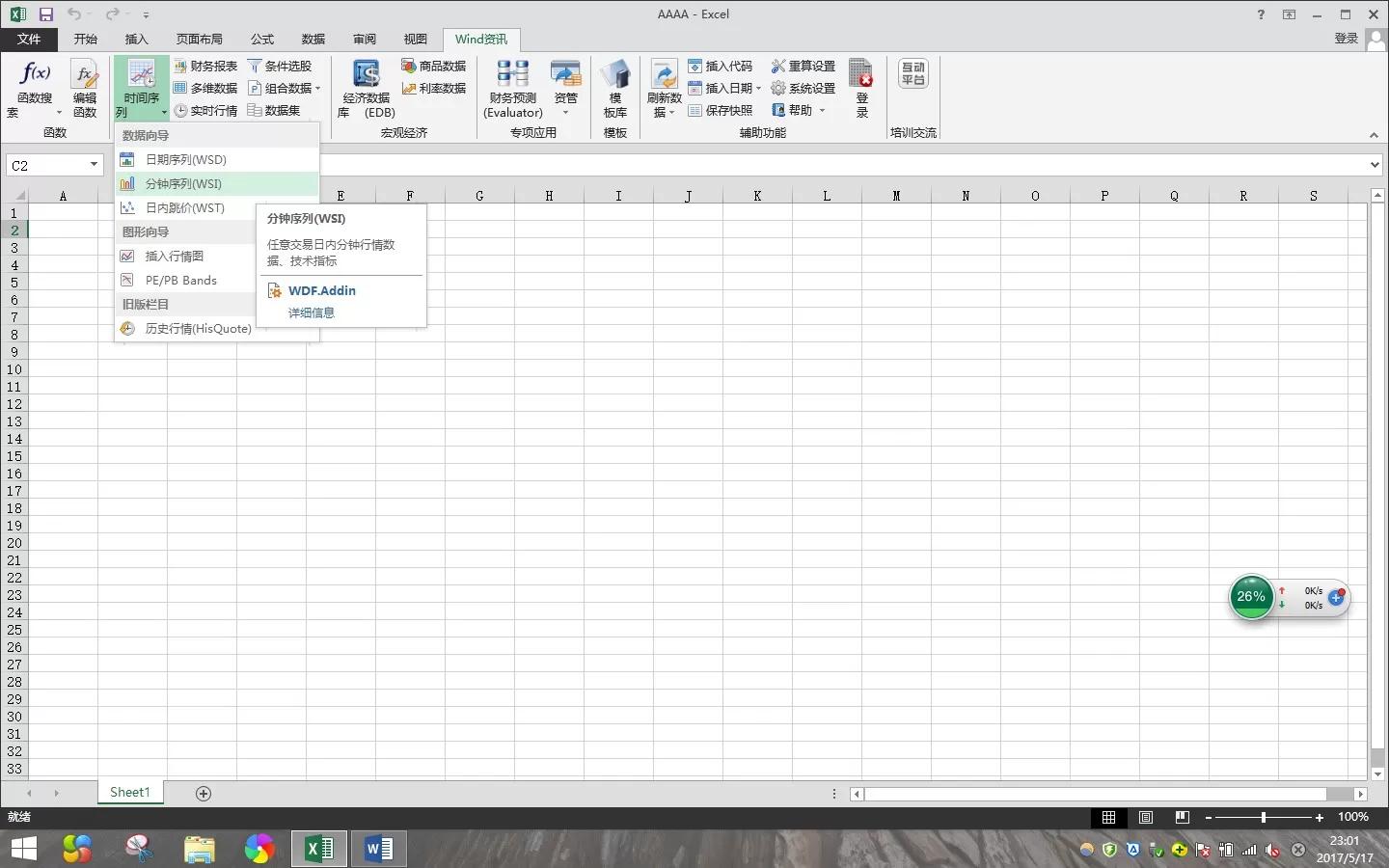Open Windows Start menu
This screenshot has height=868, width=1389.
(23, 849)
